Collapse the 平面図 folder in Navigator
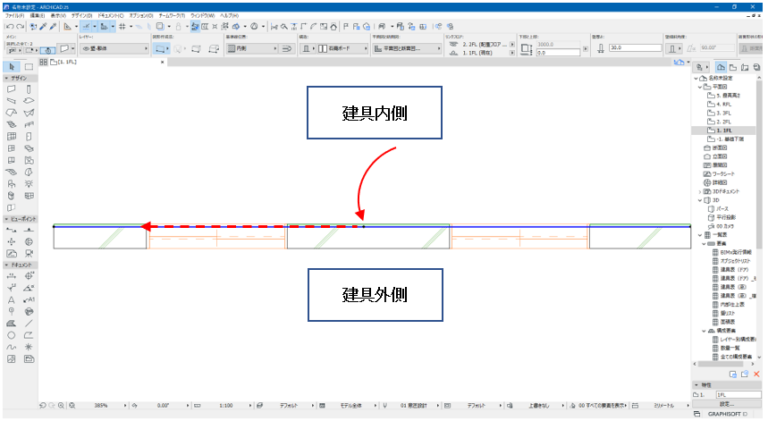The image size is (768, 421). 700,87
